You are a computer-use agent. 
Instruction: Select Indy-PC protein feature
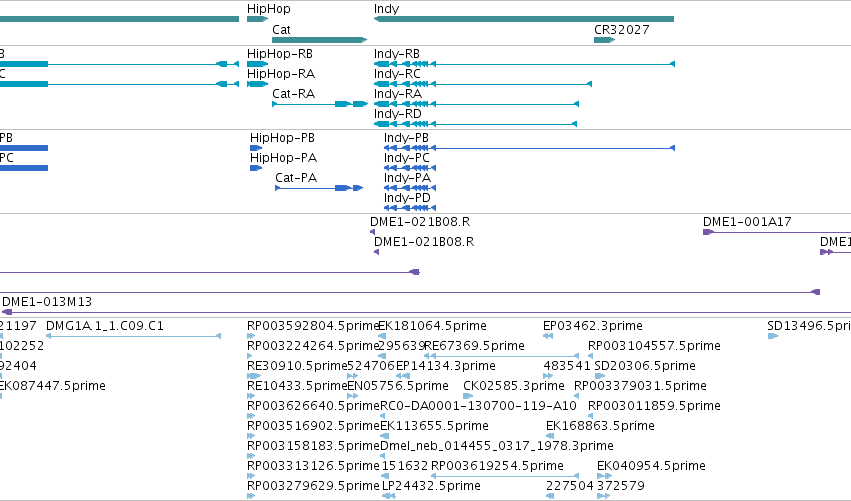410,168
